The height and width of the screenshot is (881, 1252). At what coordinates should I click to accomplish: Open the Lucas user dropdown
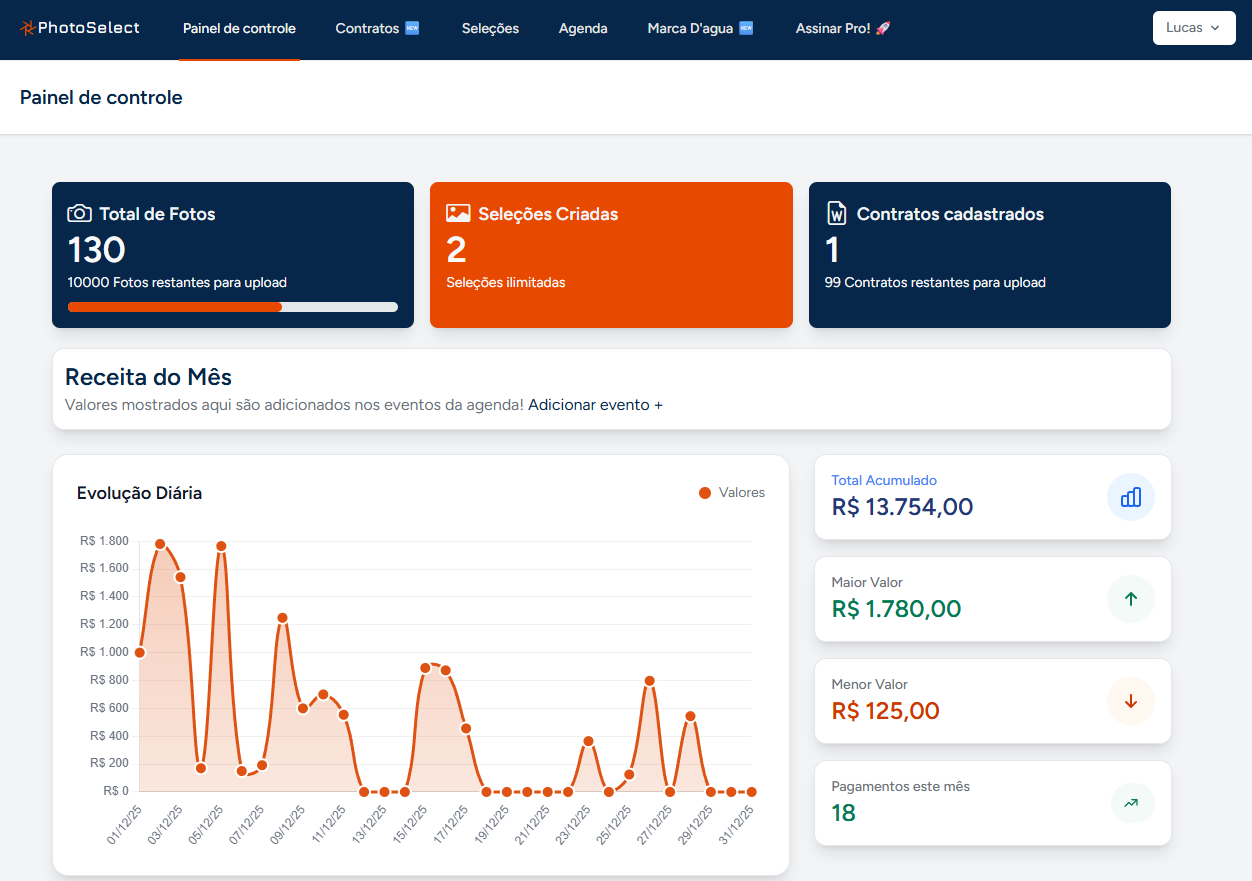(x=1193, y=28)
